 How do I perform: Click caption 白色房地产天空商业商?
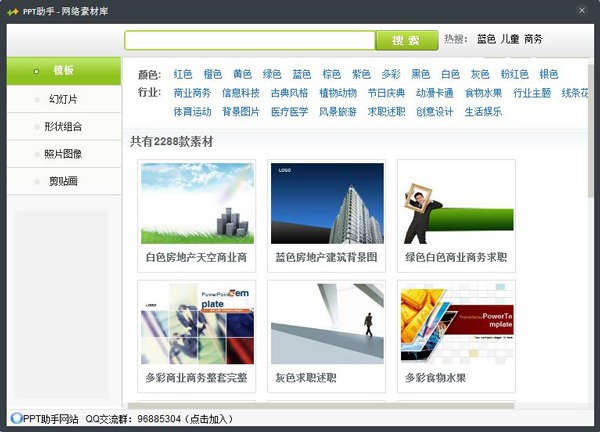[x=196, y=258]
